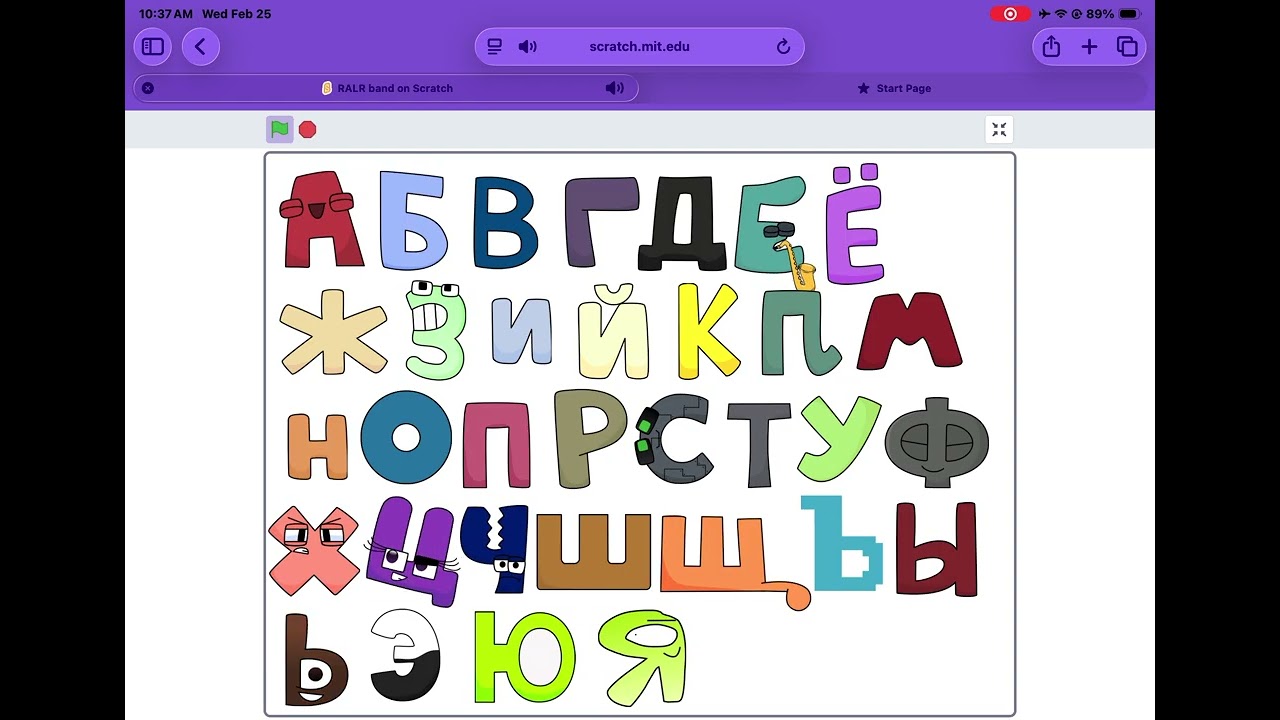Image resolution: width=1280 pixels, height=720 pixels.
Task: Click the maroon letter Ы character
Action: (936, 549)
